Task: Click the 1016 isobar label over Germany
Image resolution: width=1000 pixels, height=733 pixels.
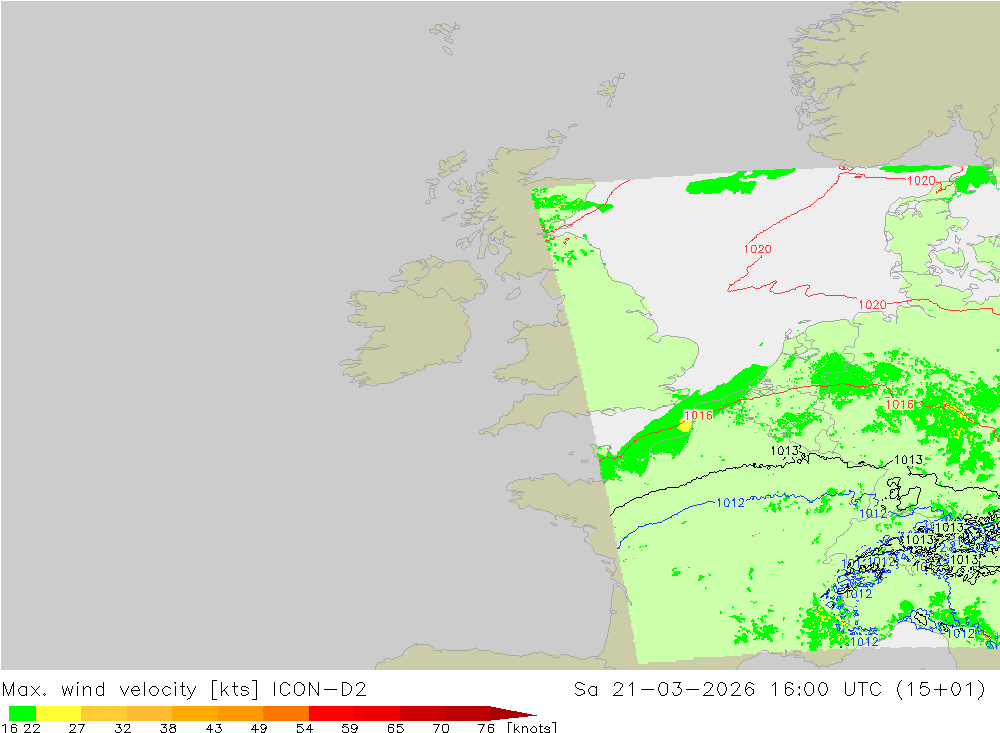Action: click(900, 404)
